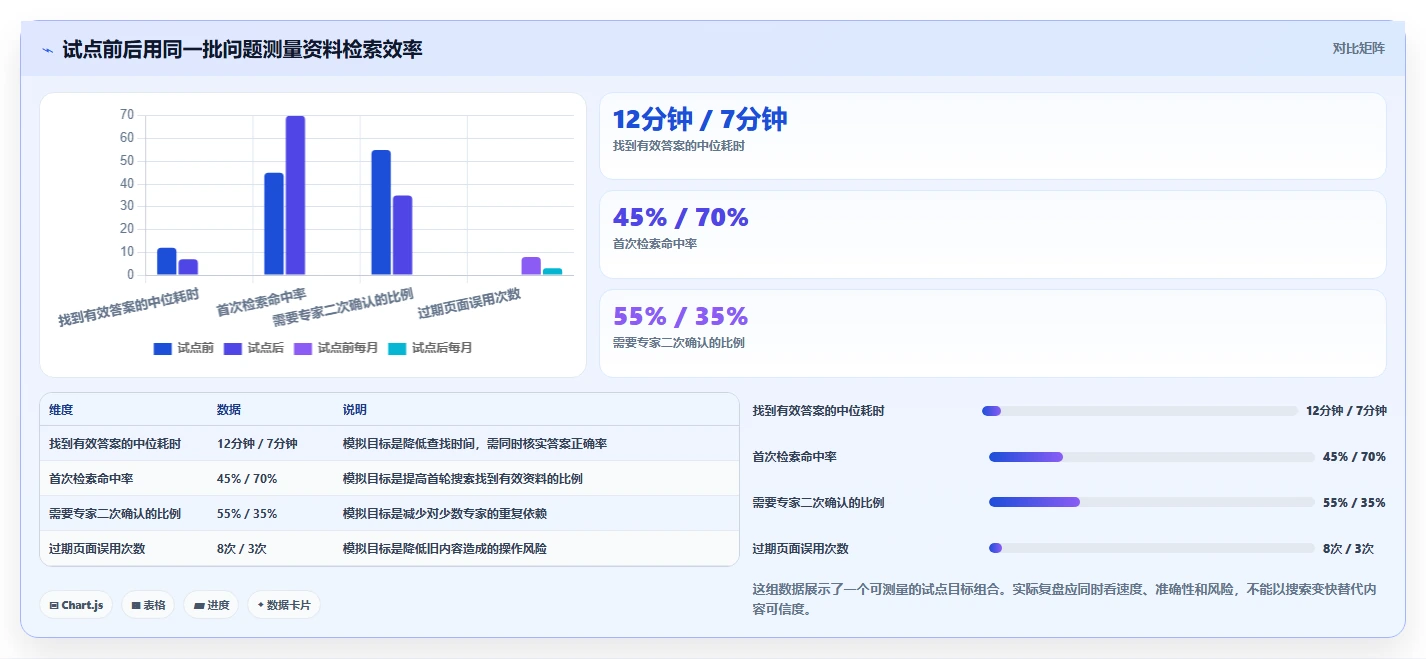The height and width of the screenshot is (659, 1426).
Task: Click the Chart.js tag button
Action: coord(76,605)
